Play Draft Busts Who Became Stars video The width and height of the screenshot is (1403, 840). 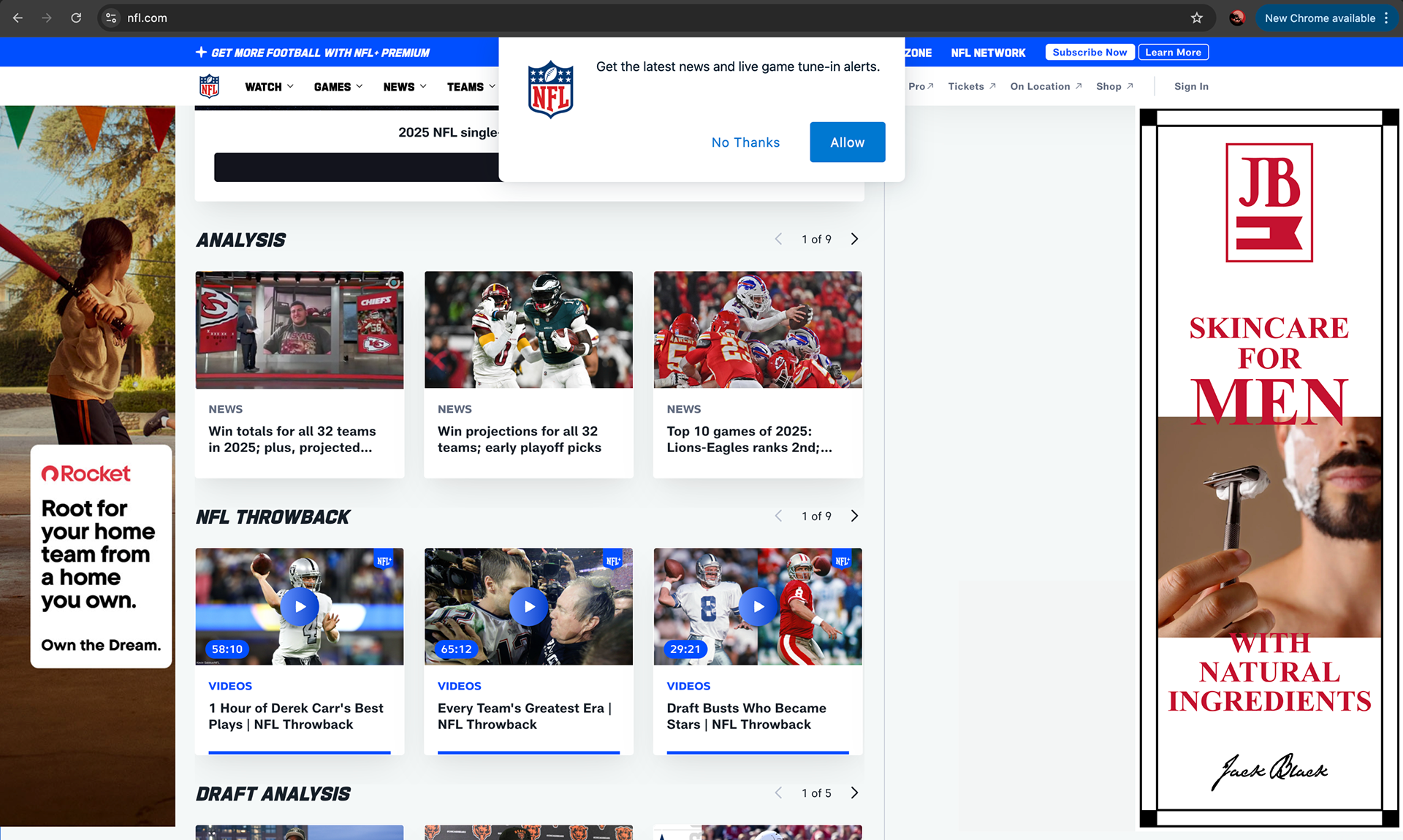[x=758, y=606]
